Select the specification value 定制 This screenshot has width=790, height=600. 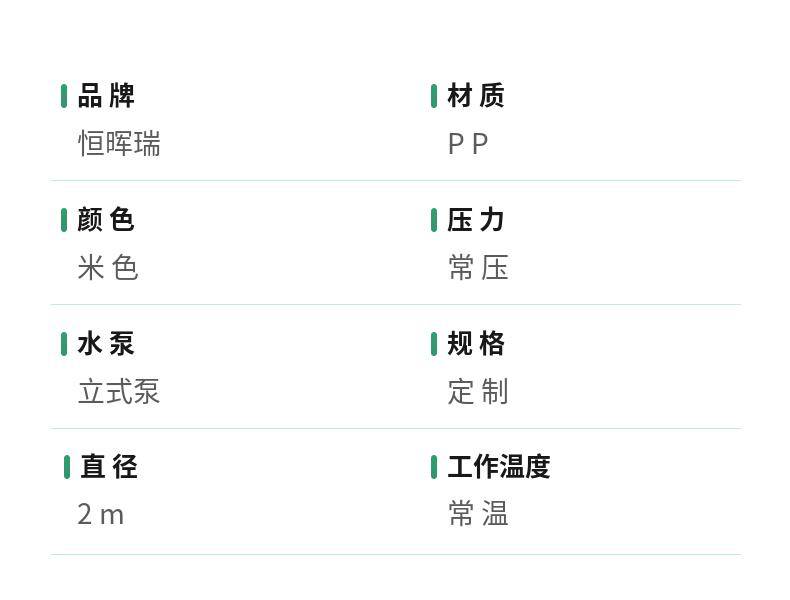pyautogui.click(x=478, y=391)
